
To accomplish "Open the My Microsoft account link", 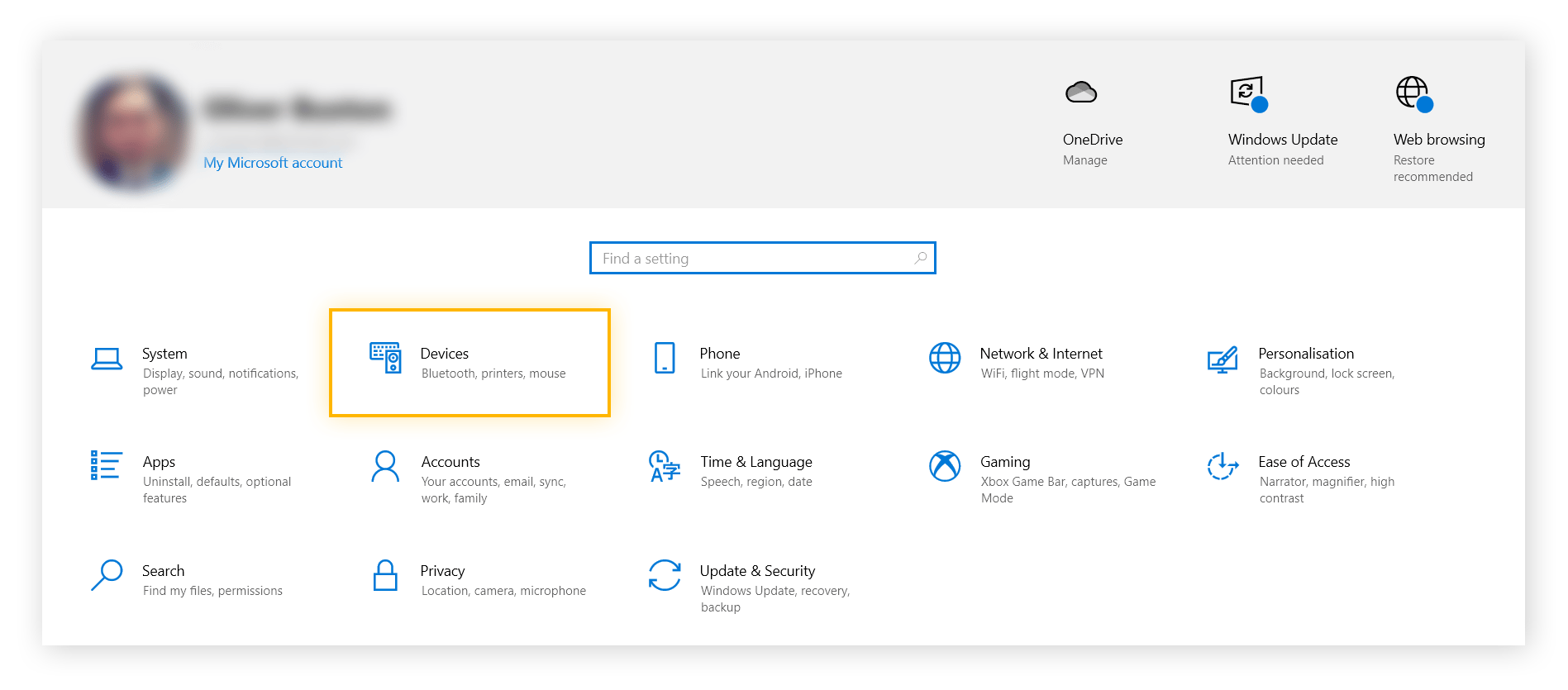I will (x=273, y=163).
